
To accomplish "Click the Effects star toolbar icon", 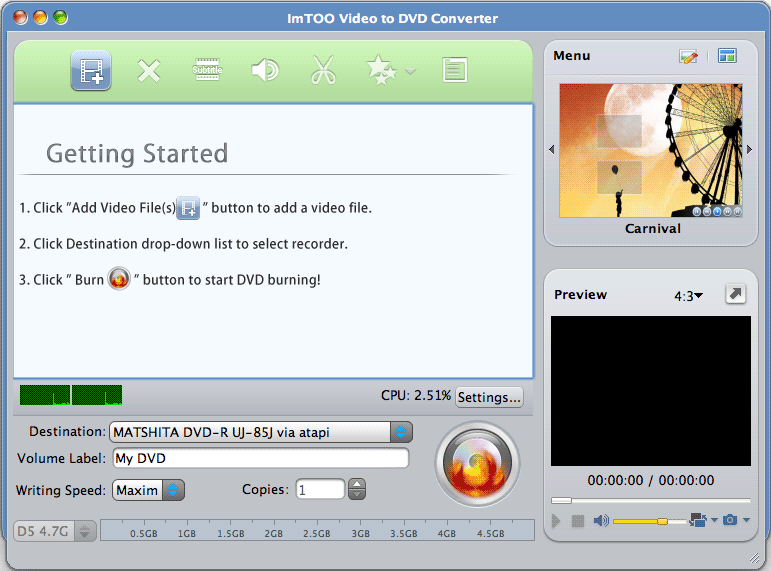I will click(381, 70).
